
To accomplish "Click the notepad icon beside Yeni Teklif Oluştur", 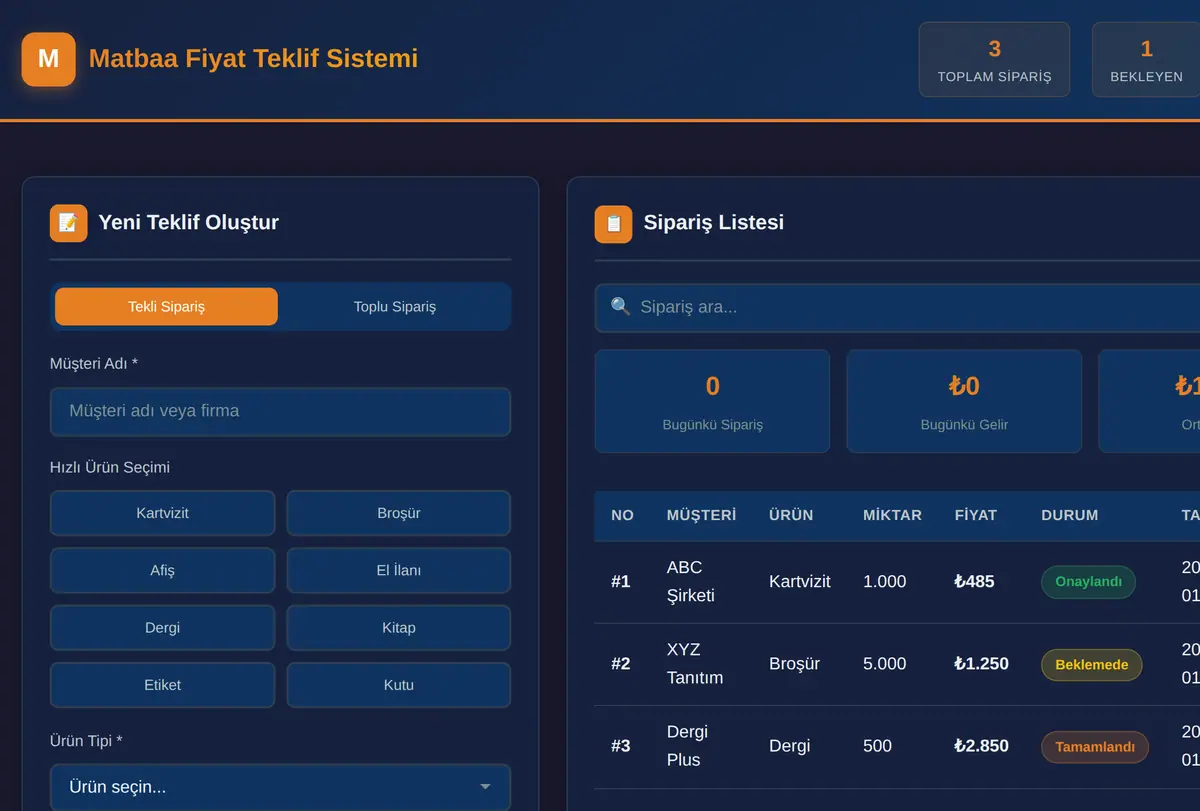I will (69, 223).
